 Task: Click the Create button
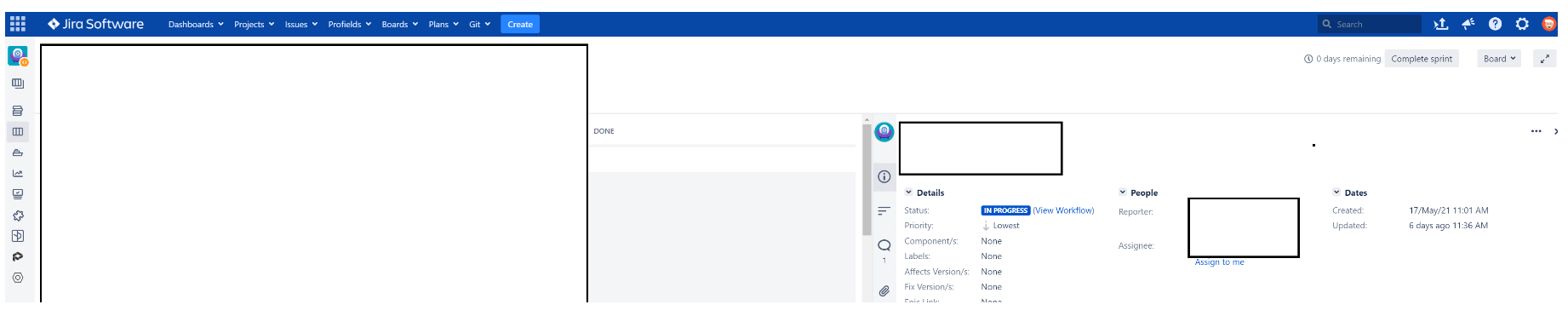pyautogui.click(x=520, y=24)
